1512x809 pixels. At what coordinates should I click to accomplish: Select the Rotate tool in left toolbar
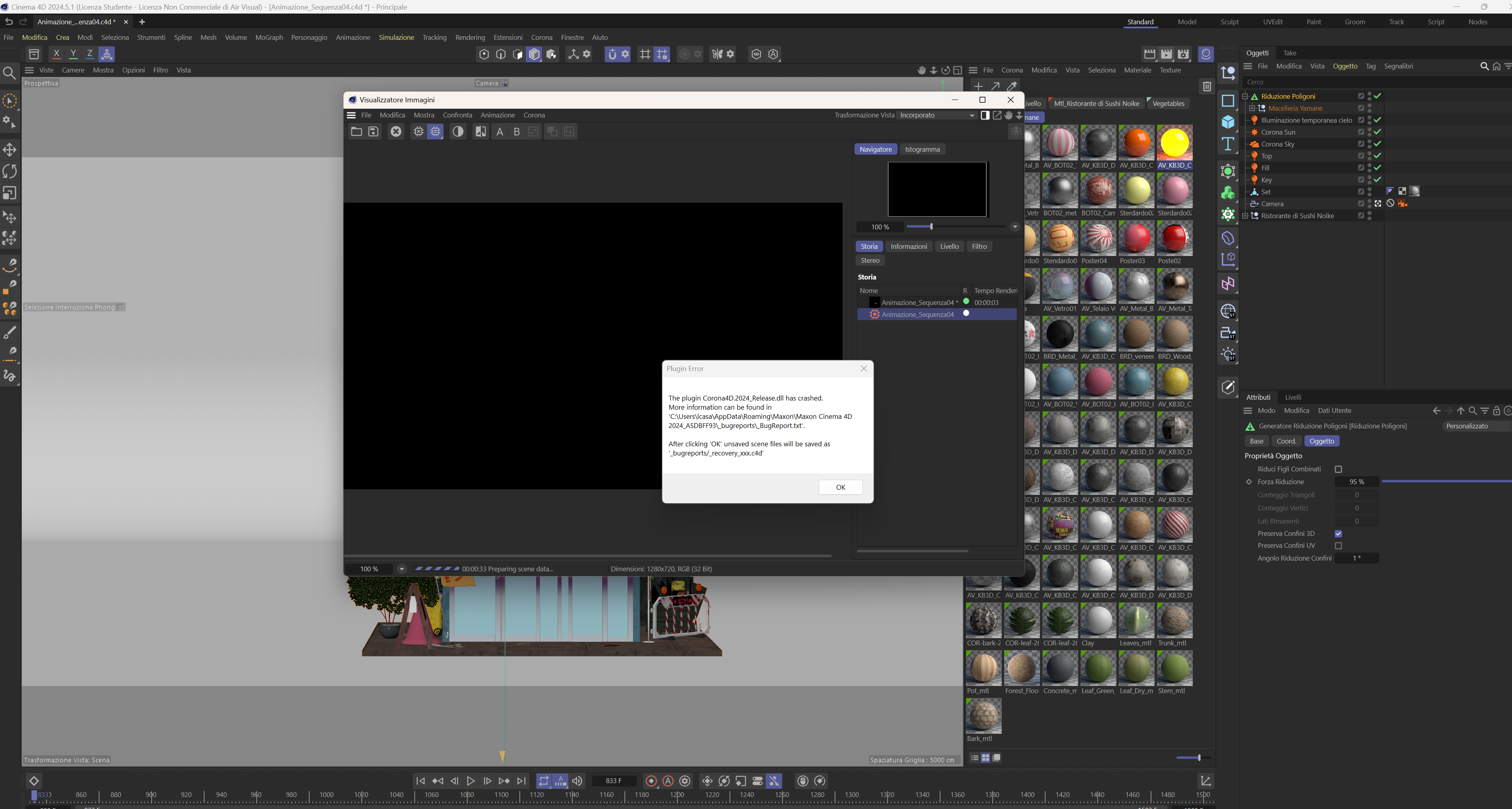click(x=10, y=172)
